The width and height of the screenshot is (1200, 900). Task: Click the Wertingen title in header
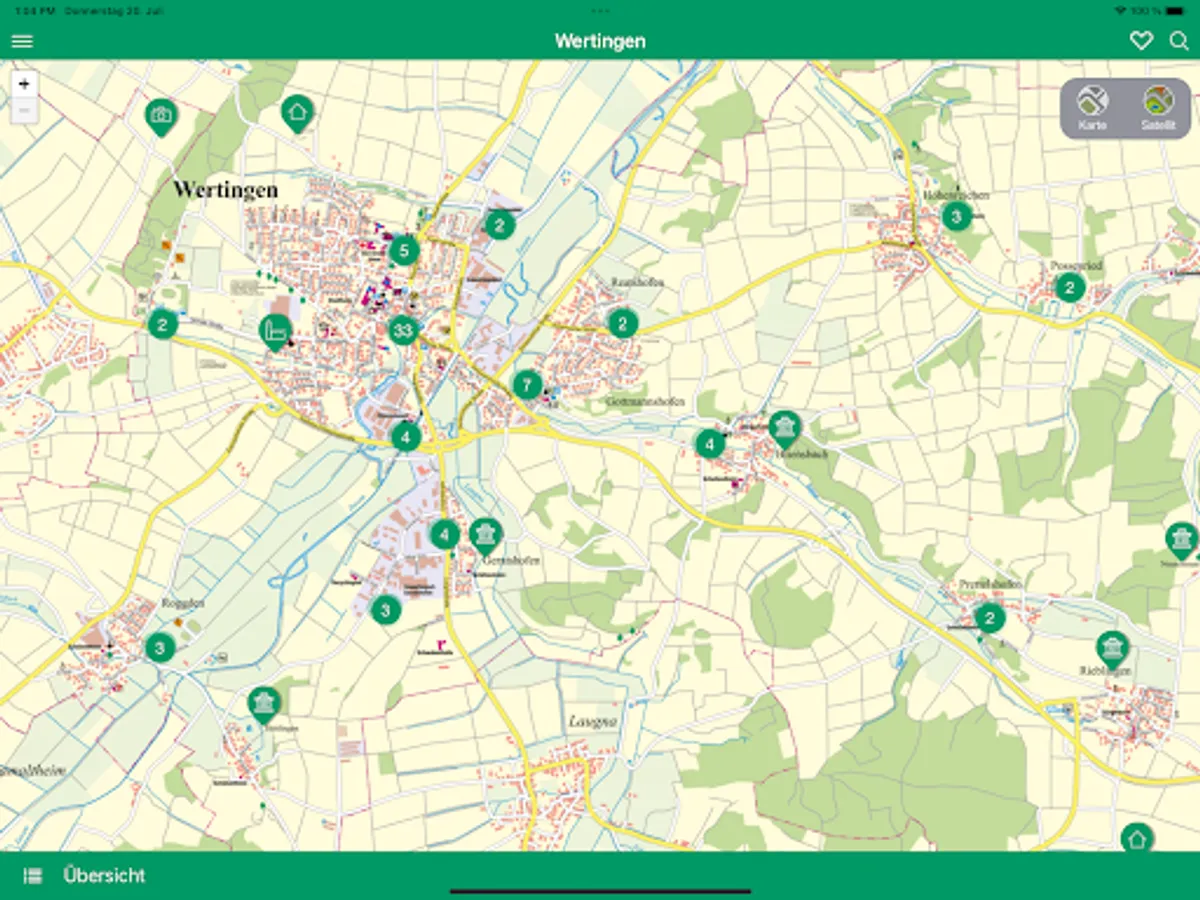coord(600,41)
